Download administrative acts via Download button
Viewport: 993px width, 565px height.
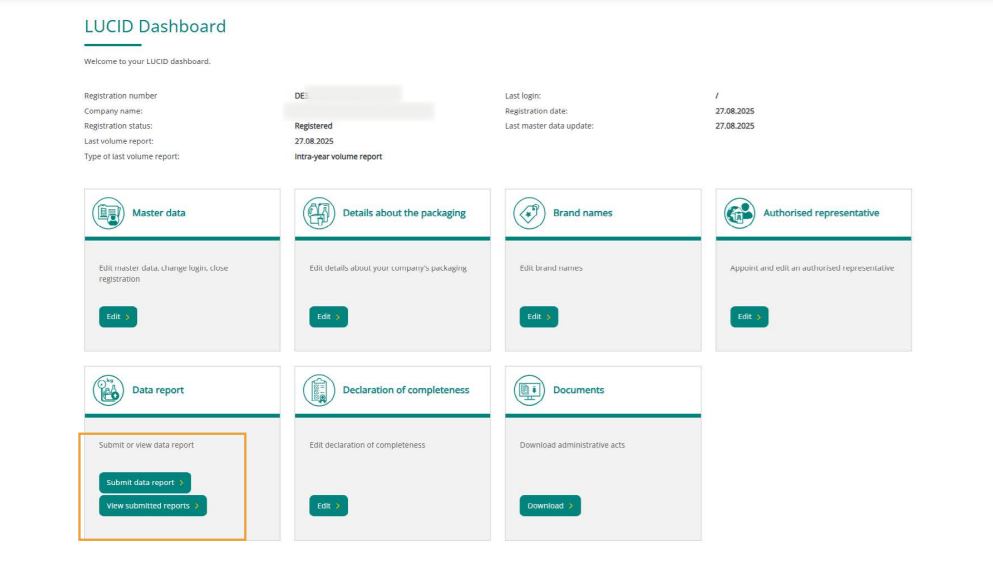coord(550,505)
